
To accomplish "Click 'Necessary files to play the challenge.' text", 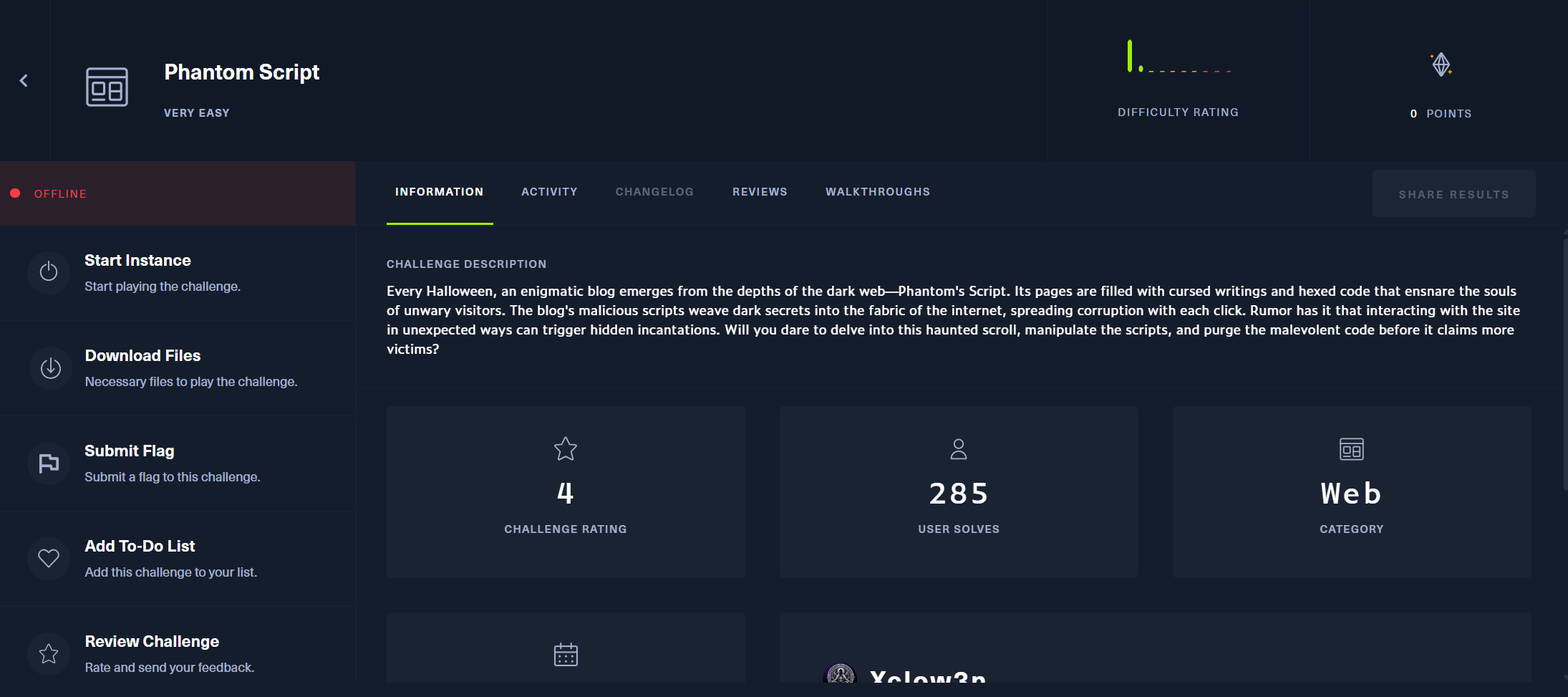I will pyautogui.click(x=191, y=382).
